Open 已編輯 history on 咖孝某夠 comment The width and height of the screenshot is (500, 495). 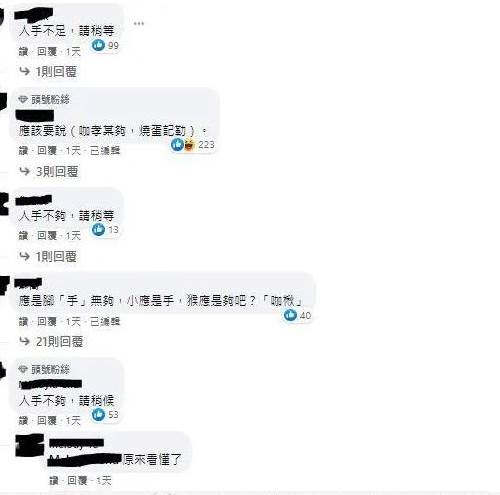point(105,151)
